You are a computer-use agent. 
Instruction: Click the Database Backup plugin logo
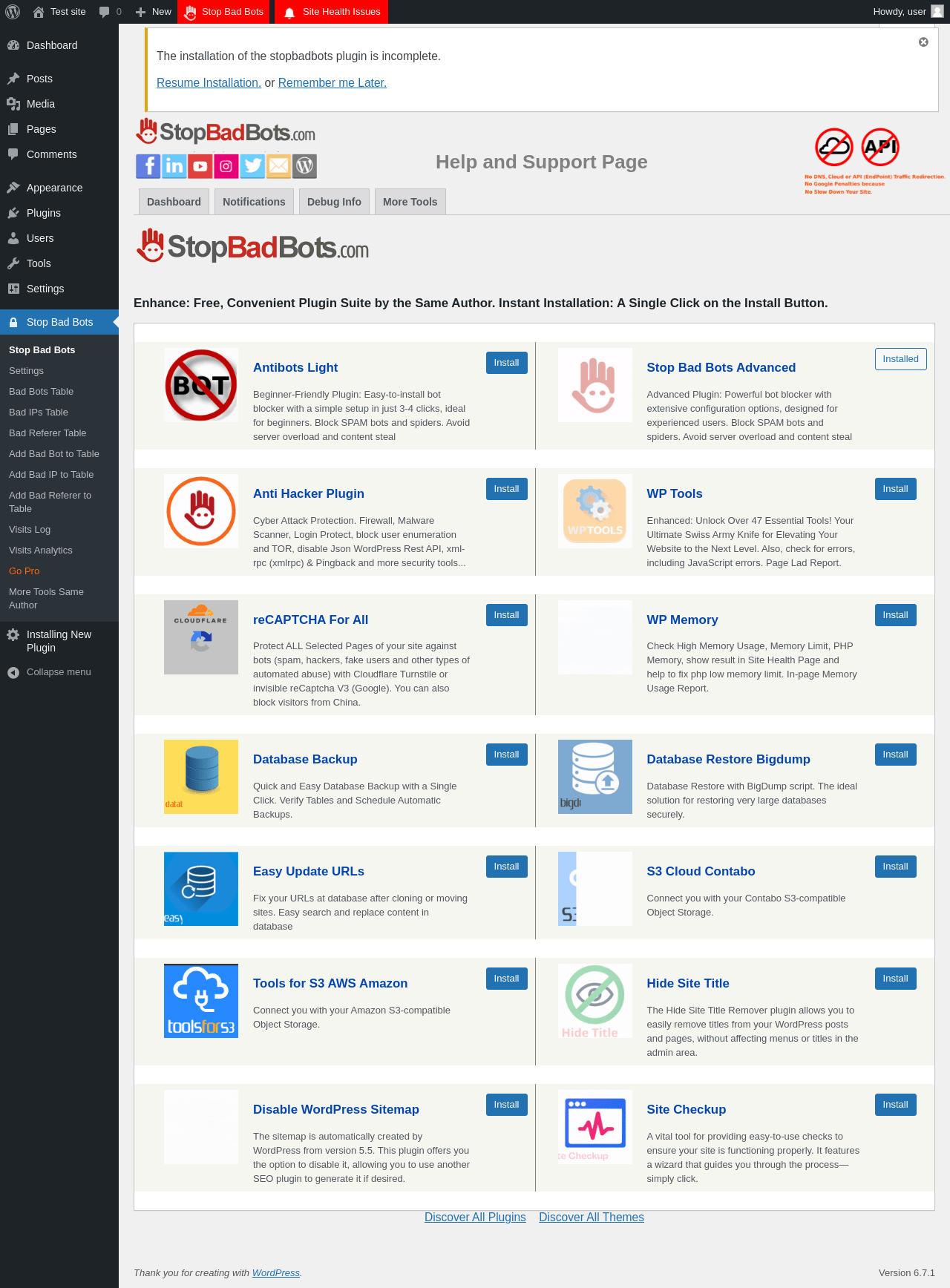point(201,777)
